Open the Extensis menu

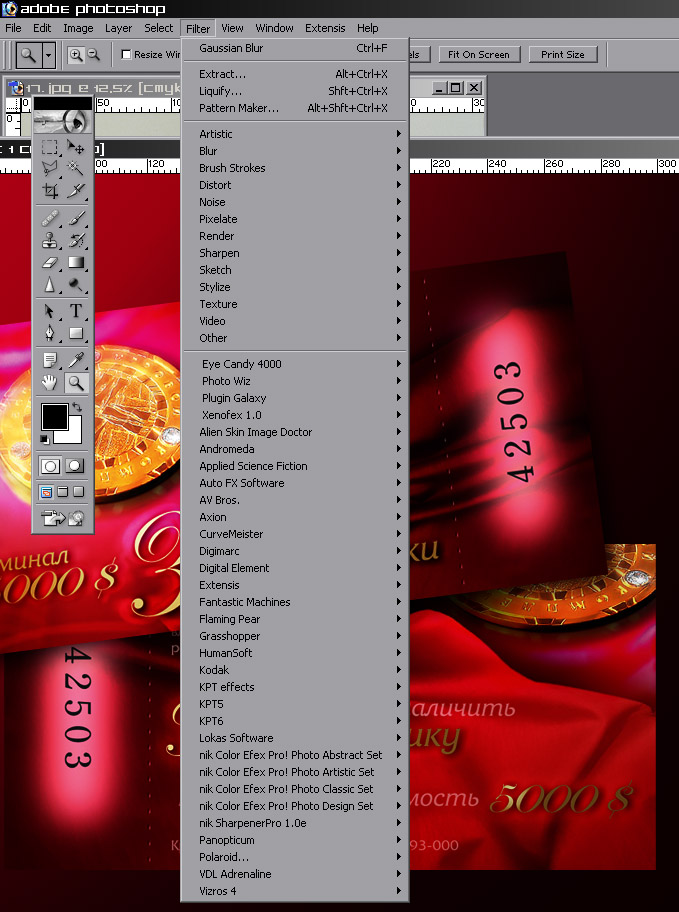click(x=325, y=28)
